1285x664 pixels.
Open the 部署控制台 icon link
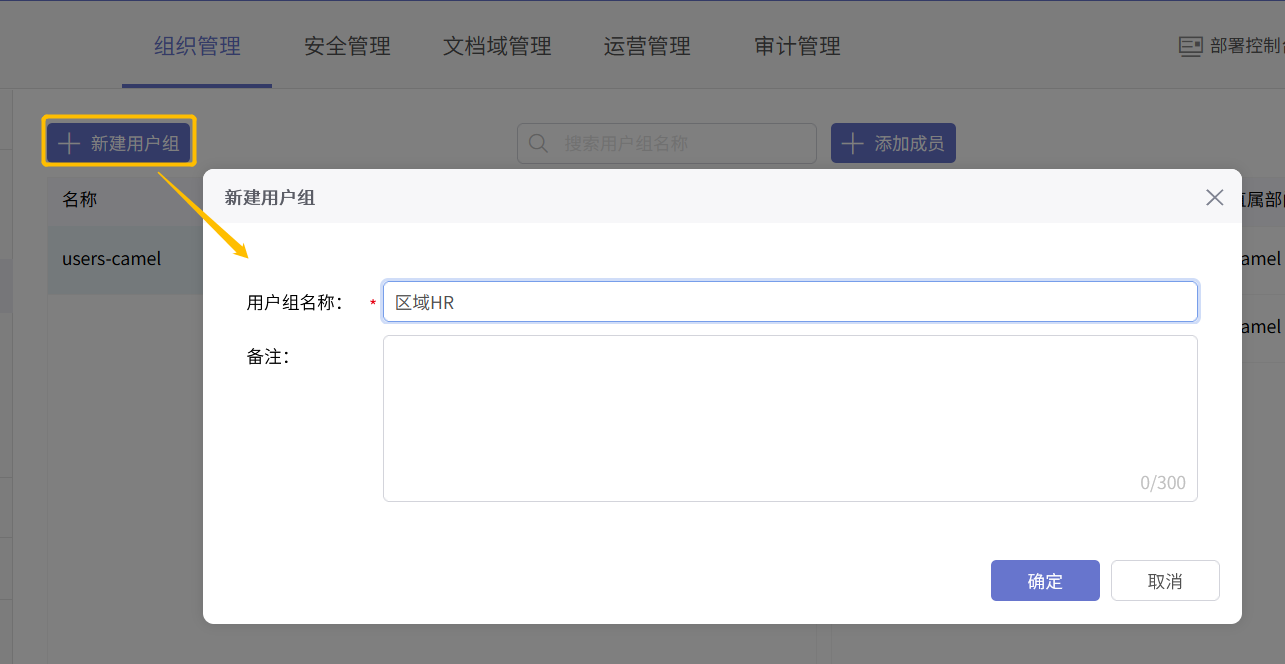point(1190,46)
